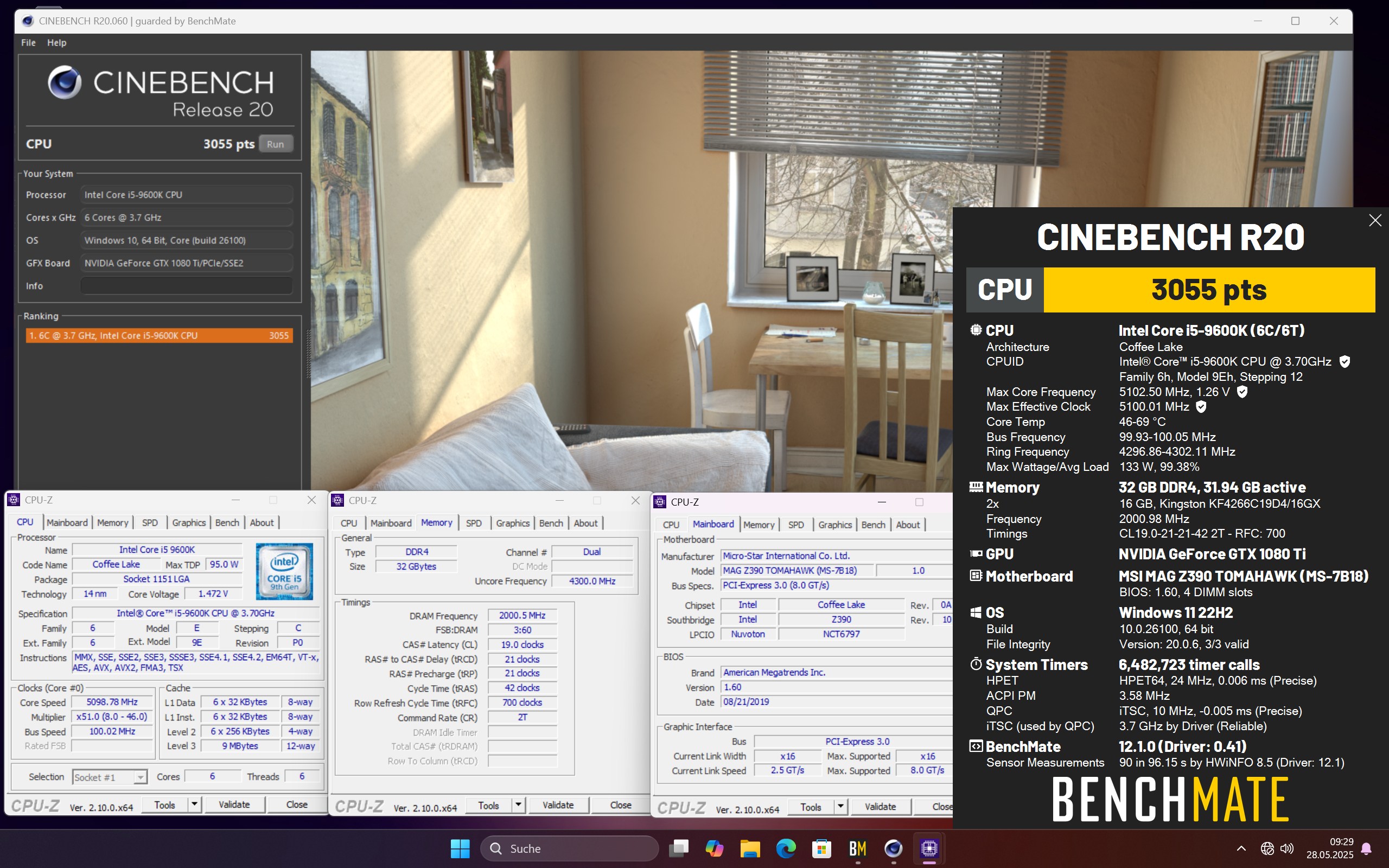The image size is (1389, 868).
Task: Show hidden system tray icons
Action: pos(1241,848)
